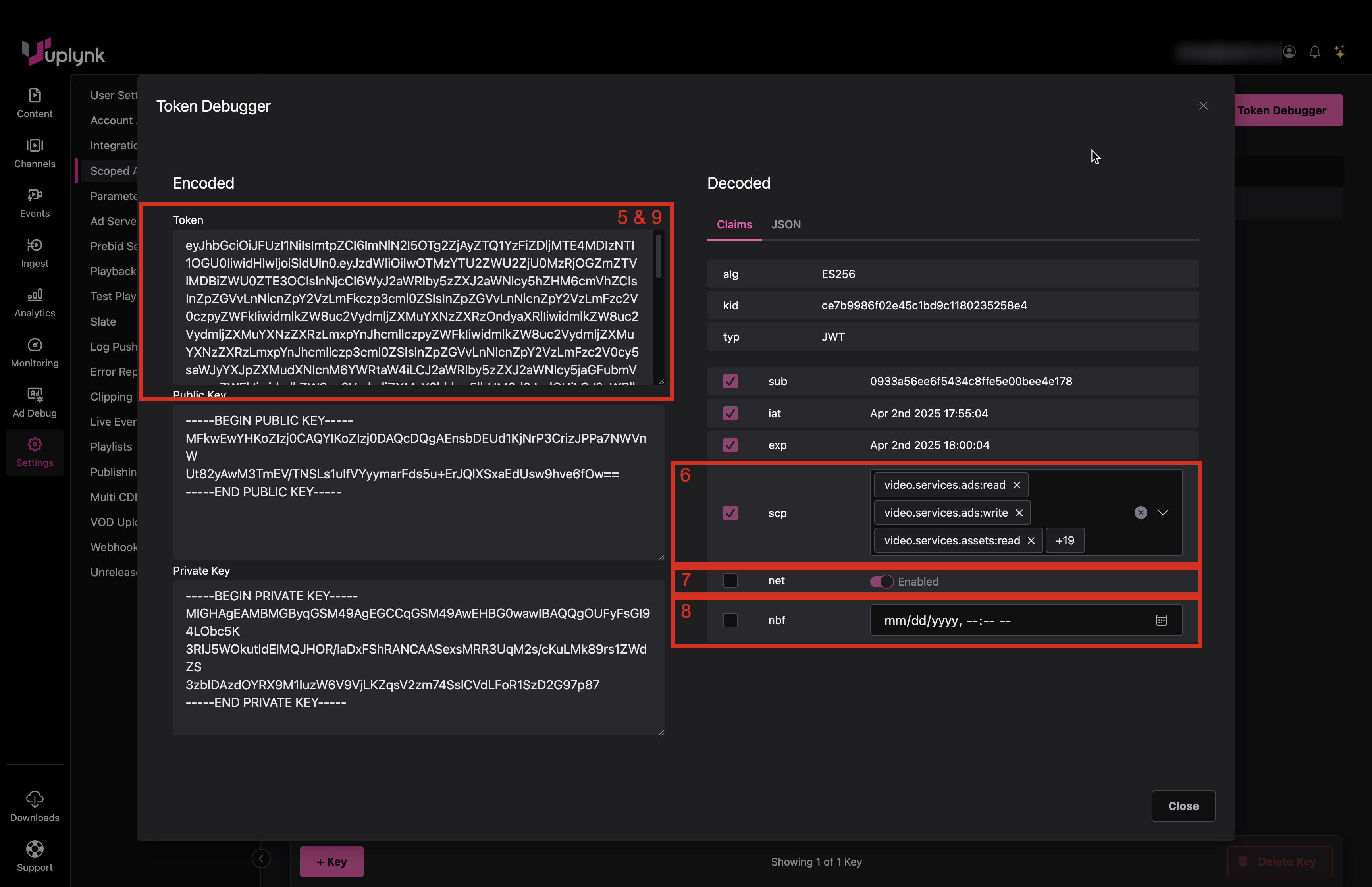Open the calendar picker in nbf field

pos(1161,620)
